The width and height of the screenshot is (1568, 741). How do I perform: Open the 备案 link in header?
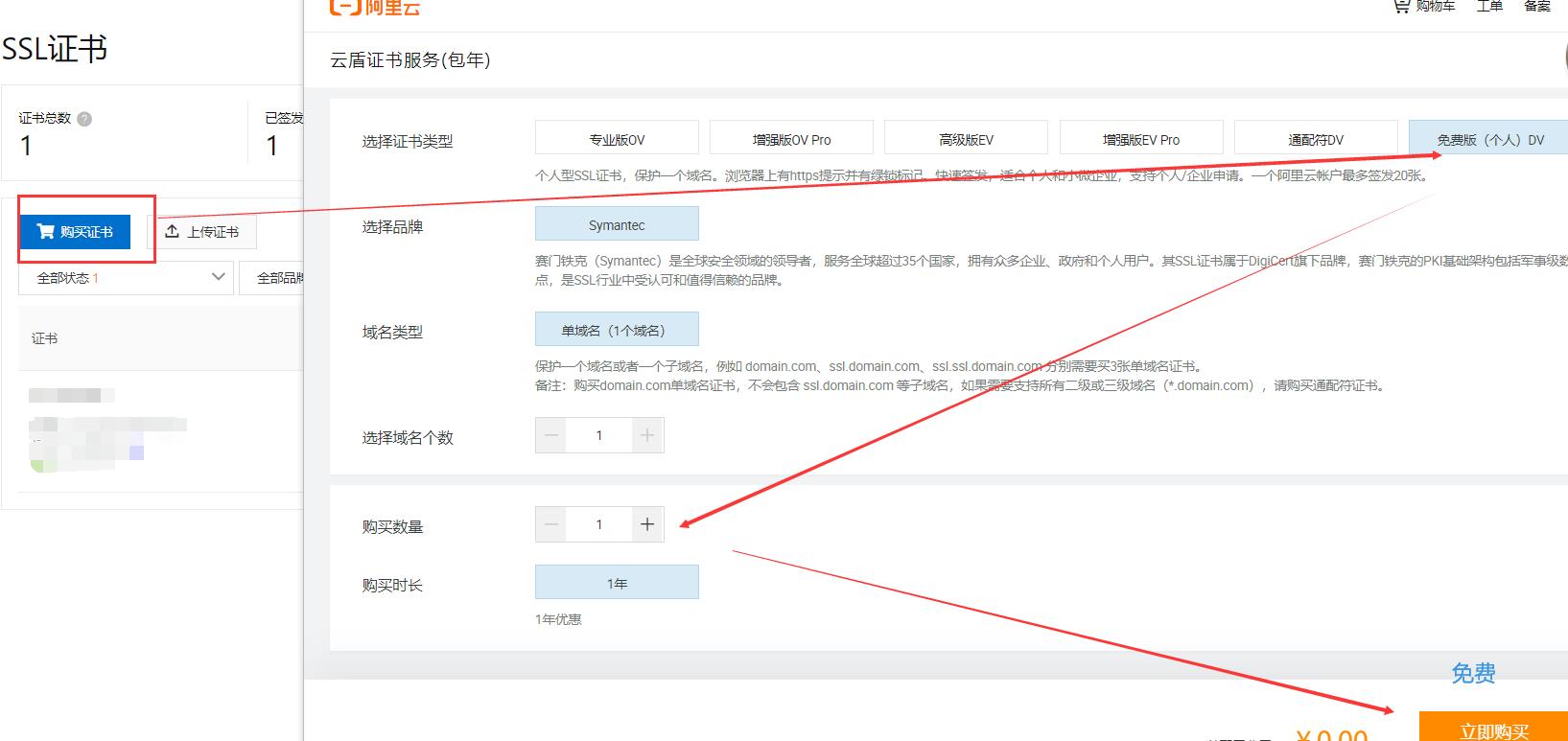(1537, 6)
